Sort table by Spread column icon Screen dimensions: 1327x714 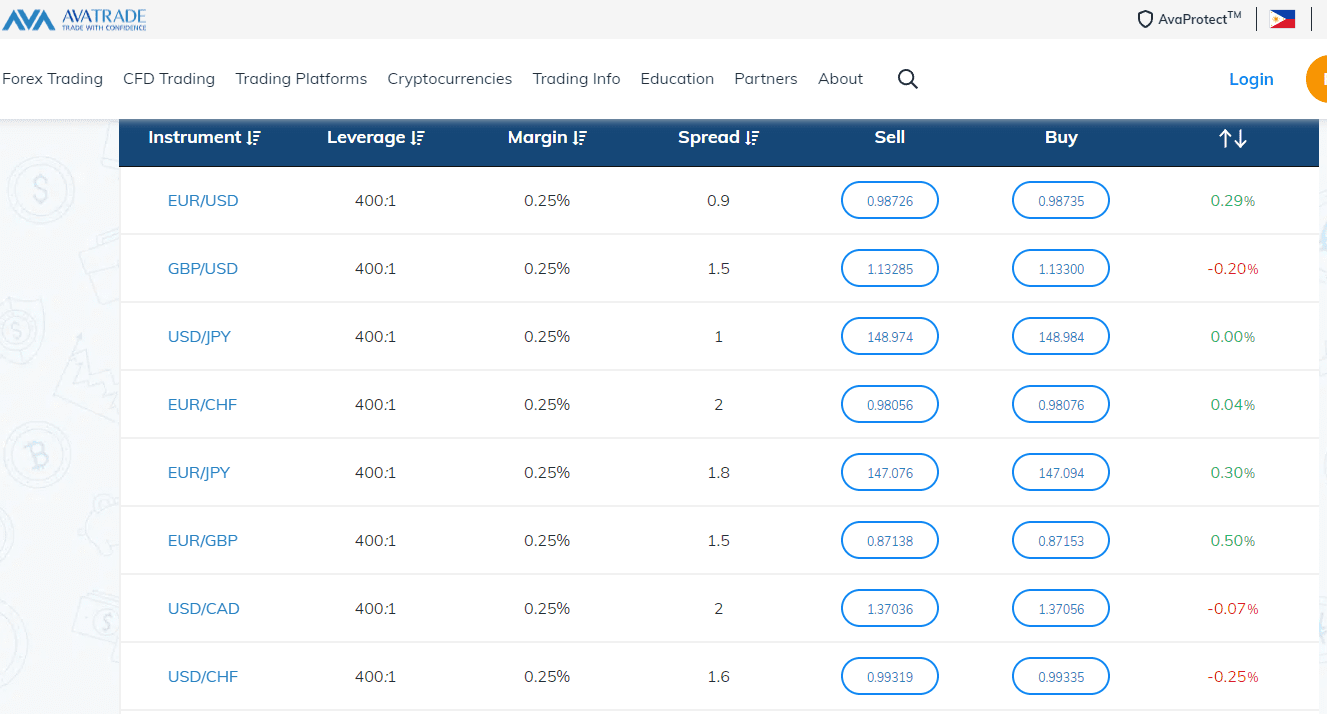point(752,138)
